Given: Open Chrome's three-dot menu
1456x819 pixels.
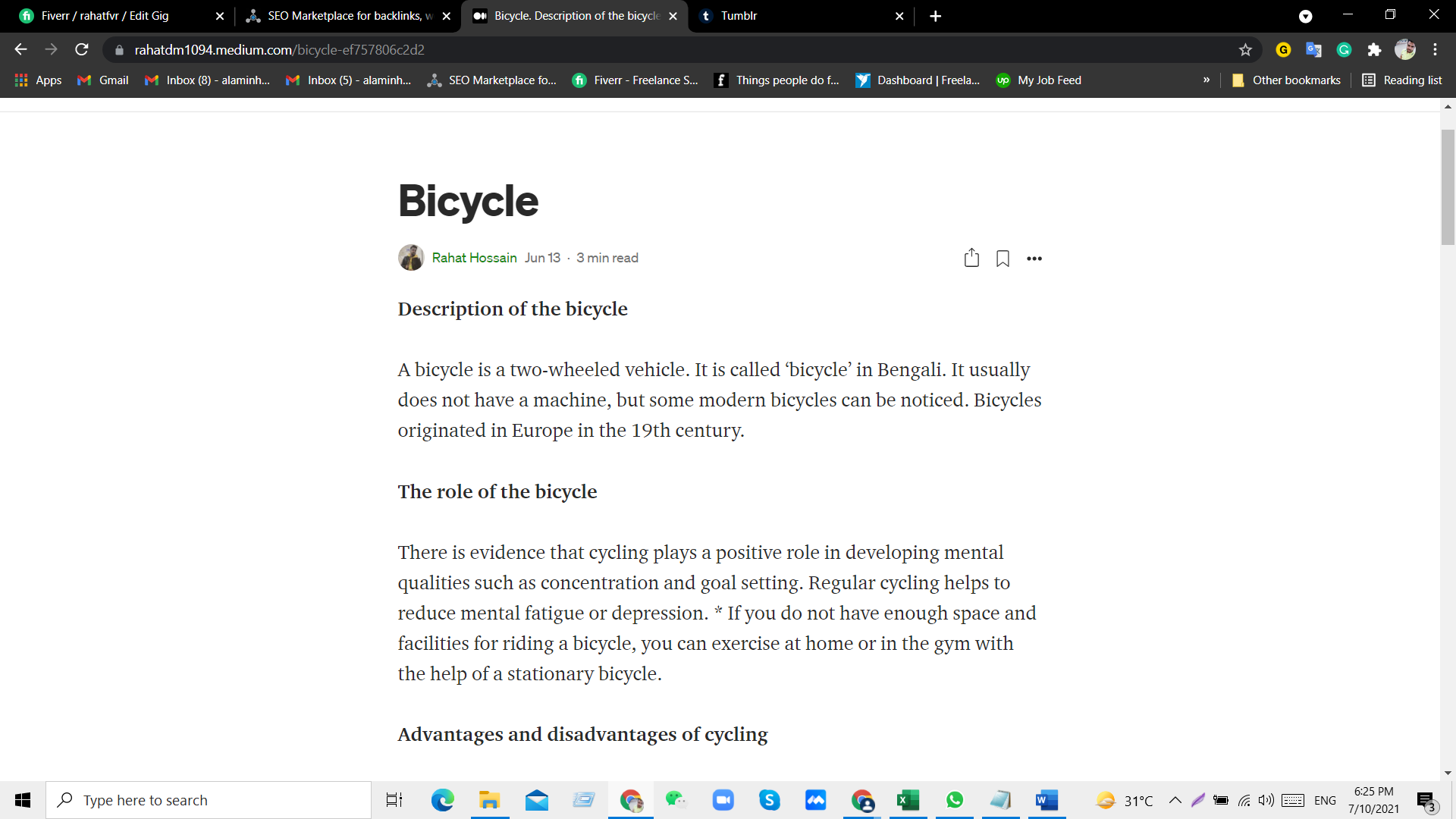Looking at the screenshot, I should coord(1435,50).
